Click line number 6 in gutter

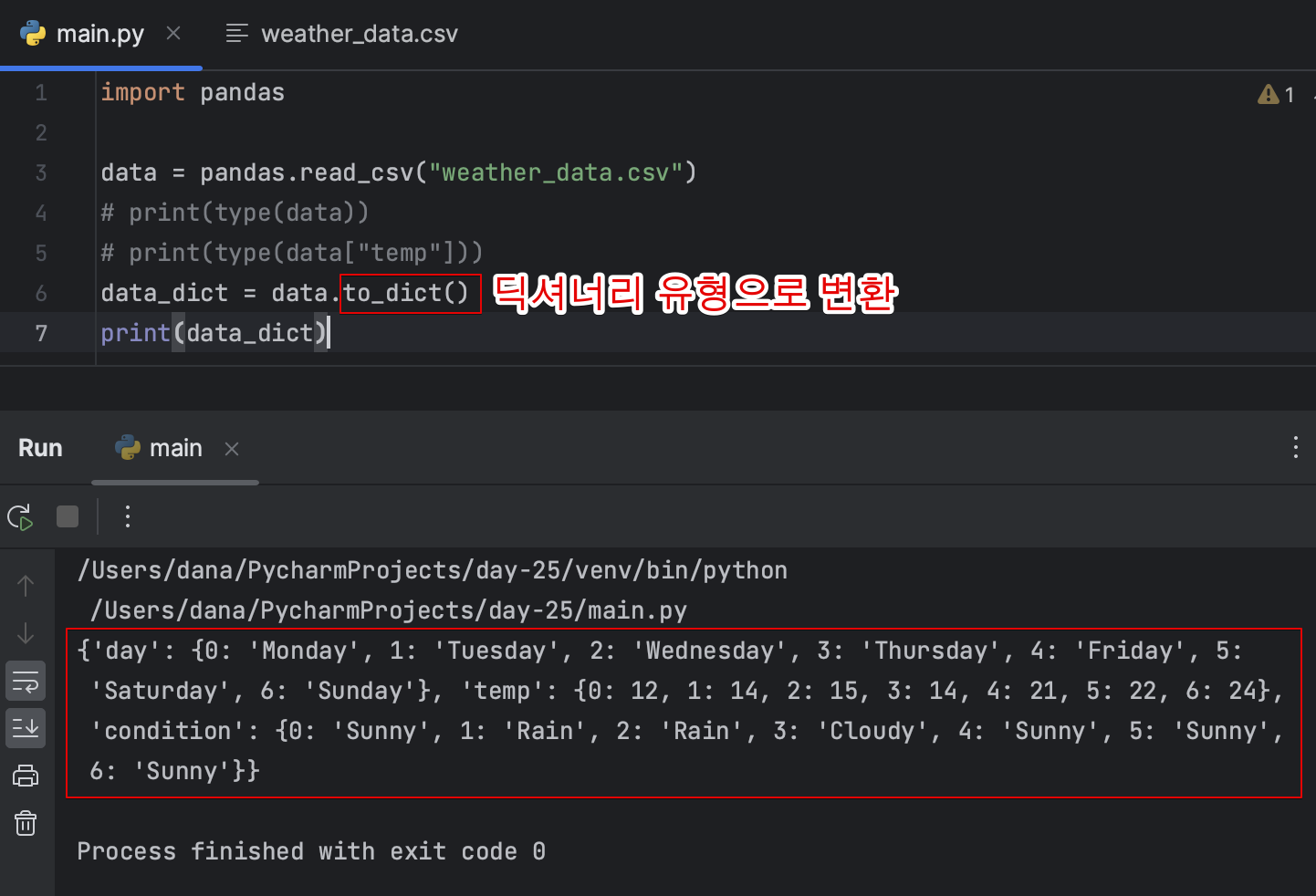coord(41,294)
